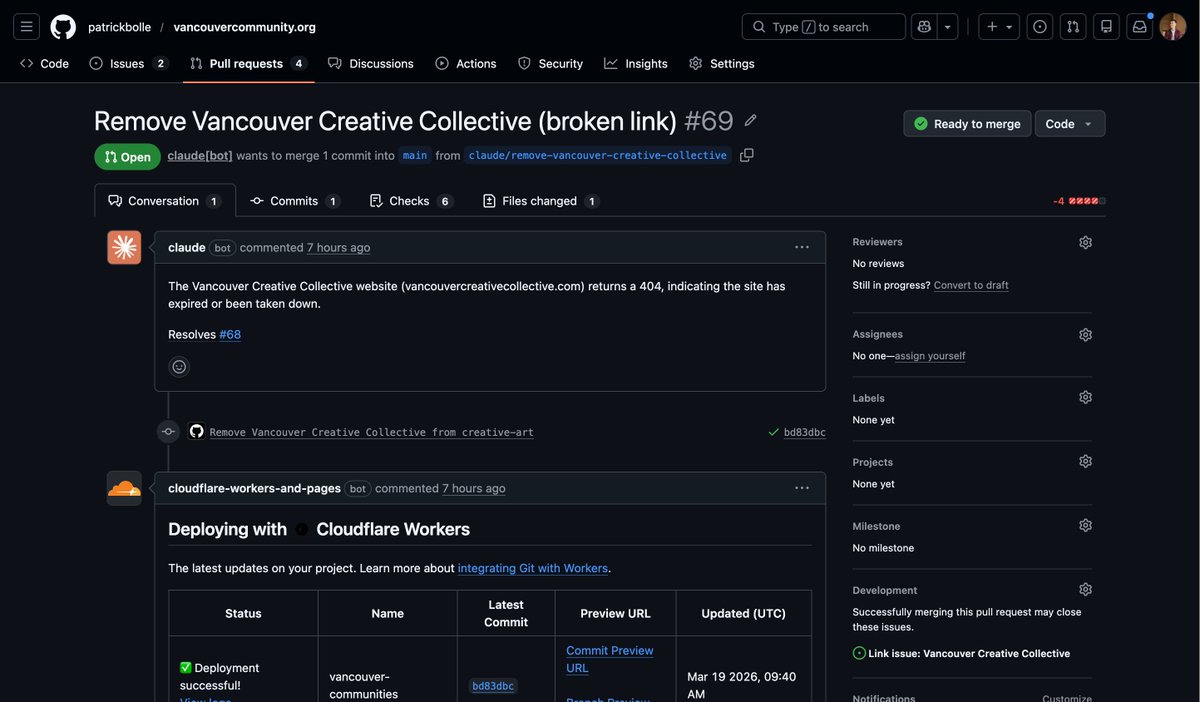Viewport: 1200px width, 702px height.
Task: Open Commit Preview URL link
Action: [610, 659]
